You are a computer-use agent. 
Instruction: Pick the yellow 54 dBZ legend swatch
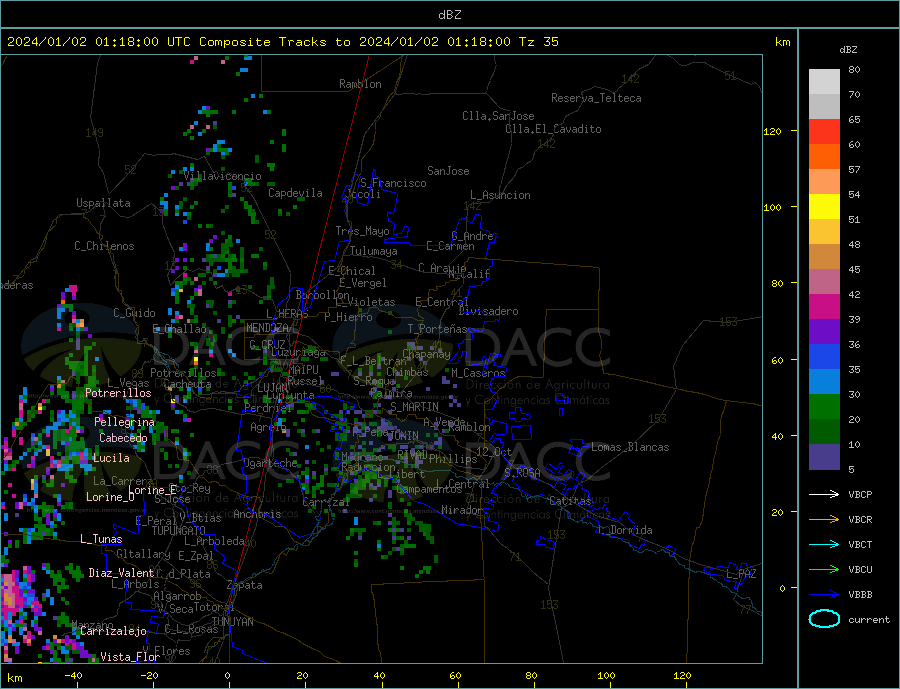pyautogui.click(x=824, y=207)
